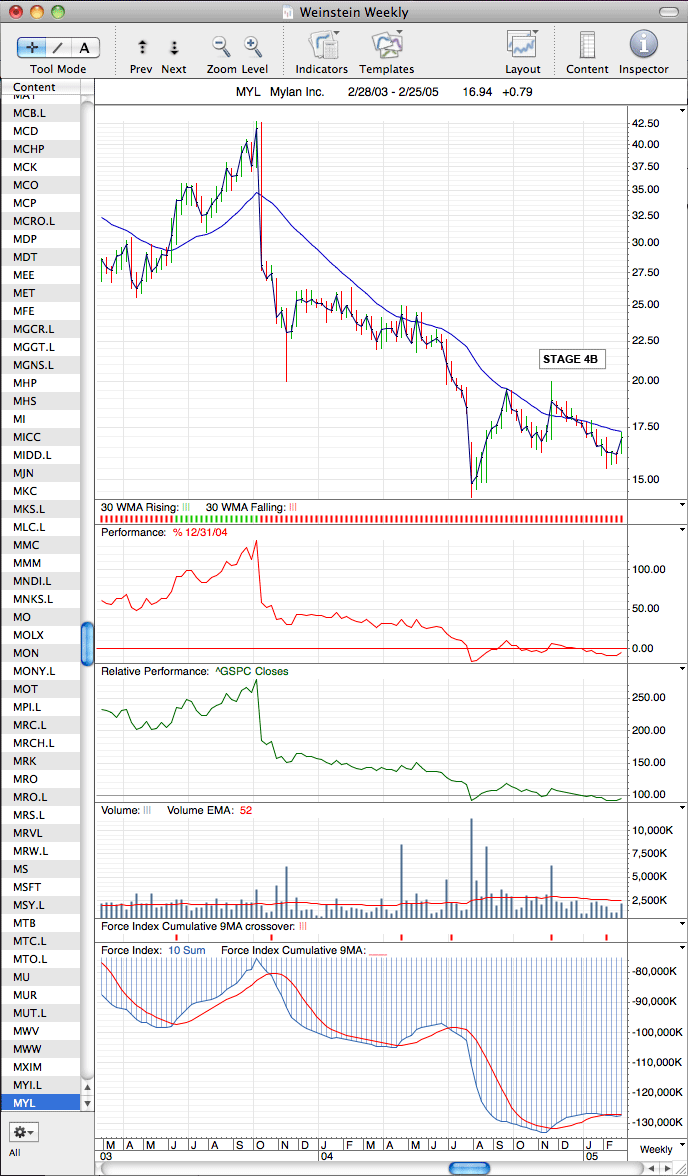Select the crosshair tool mode
This screenshot has height=1176, width=688.
[31, 48]
